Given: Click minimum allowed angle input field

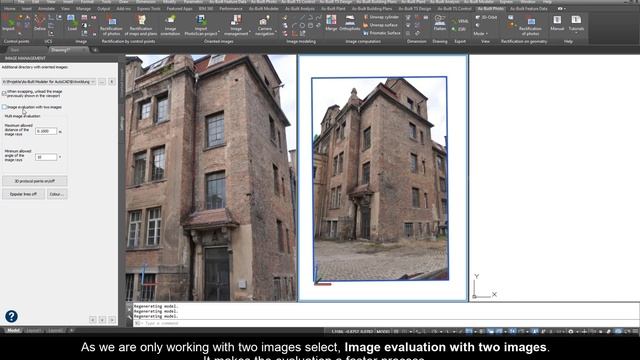Looking at the screenshot, I should 46,157.
